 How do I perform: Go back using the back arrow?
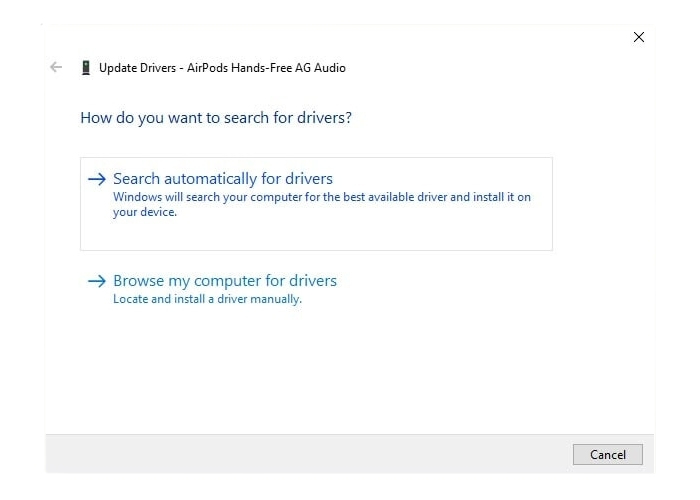[56, 67]
